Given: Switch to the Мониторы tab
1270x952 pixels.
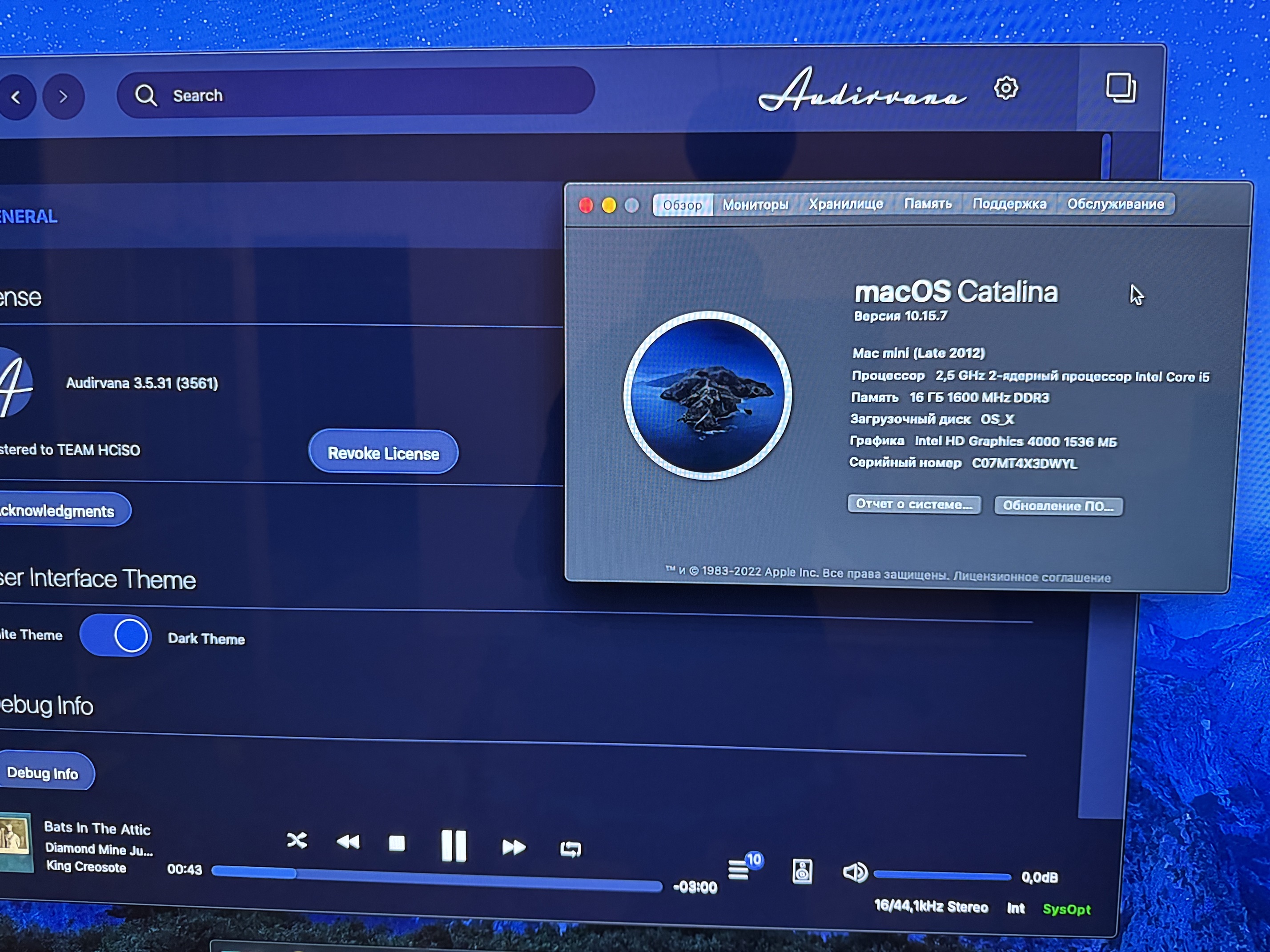Looking at the screenshot, I should (755, 205).
